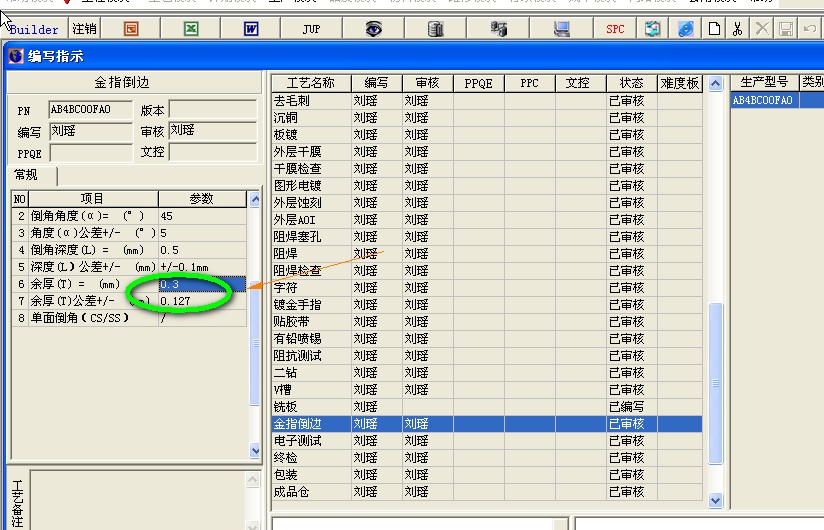Screen dimensions: 824x530
Task: Click the delete X icon
Action: tap(762, 29)
